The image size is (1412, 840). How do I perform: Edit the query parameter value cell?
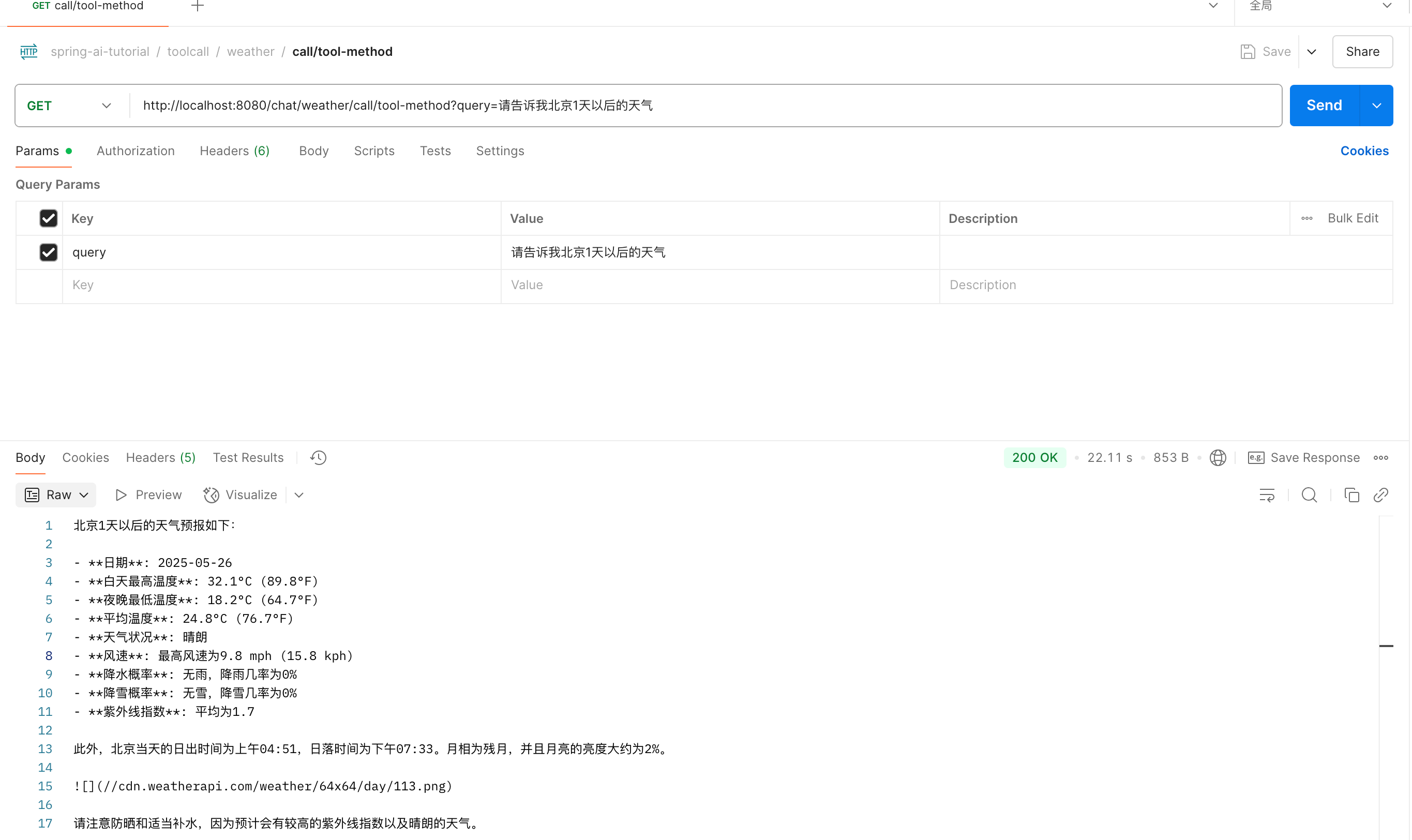pyautogui.click(x=720, y=252)
